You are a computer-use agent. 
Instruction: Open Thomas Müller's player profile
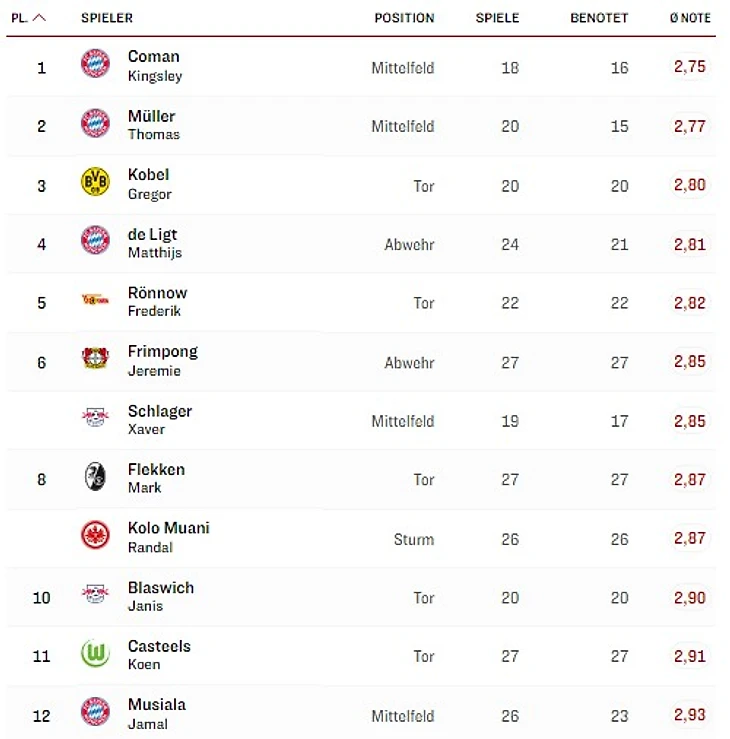pos(153,124)
